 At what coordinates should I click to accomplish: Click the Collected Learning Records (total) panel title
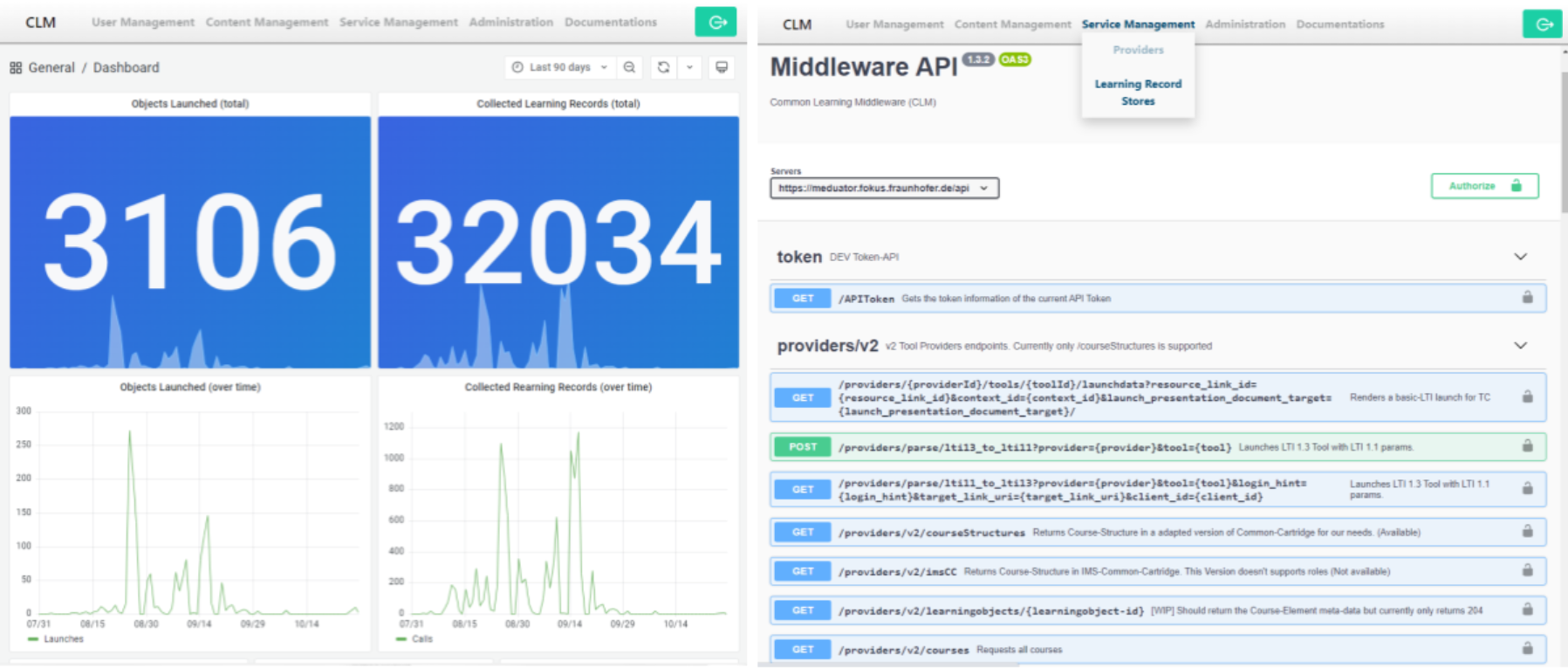point(558,104)
